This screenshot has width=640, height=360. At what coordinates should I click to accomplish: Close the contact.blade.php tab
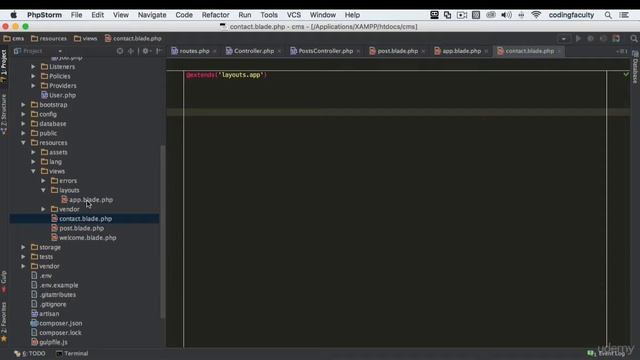pyautogui.click(x=559, y=51)
